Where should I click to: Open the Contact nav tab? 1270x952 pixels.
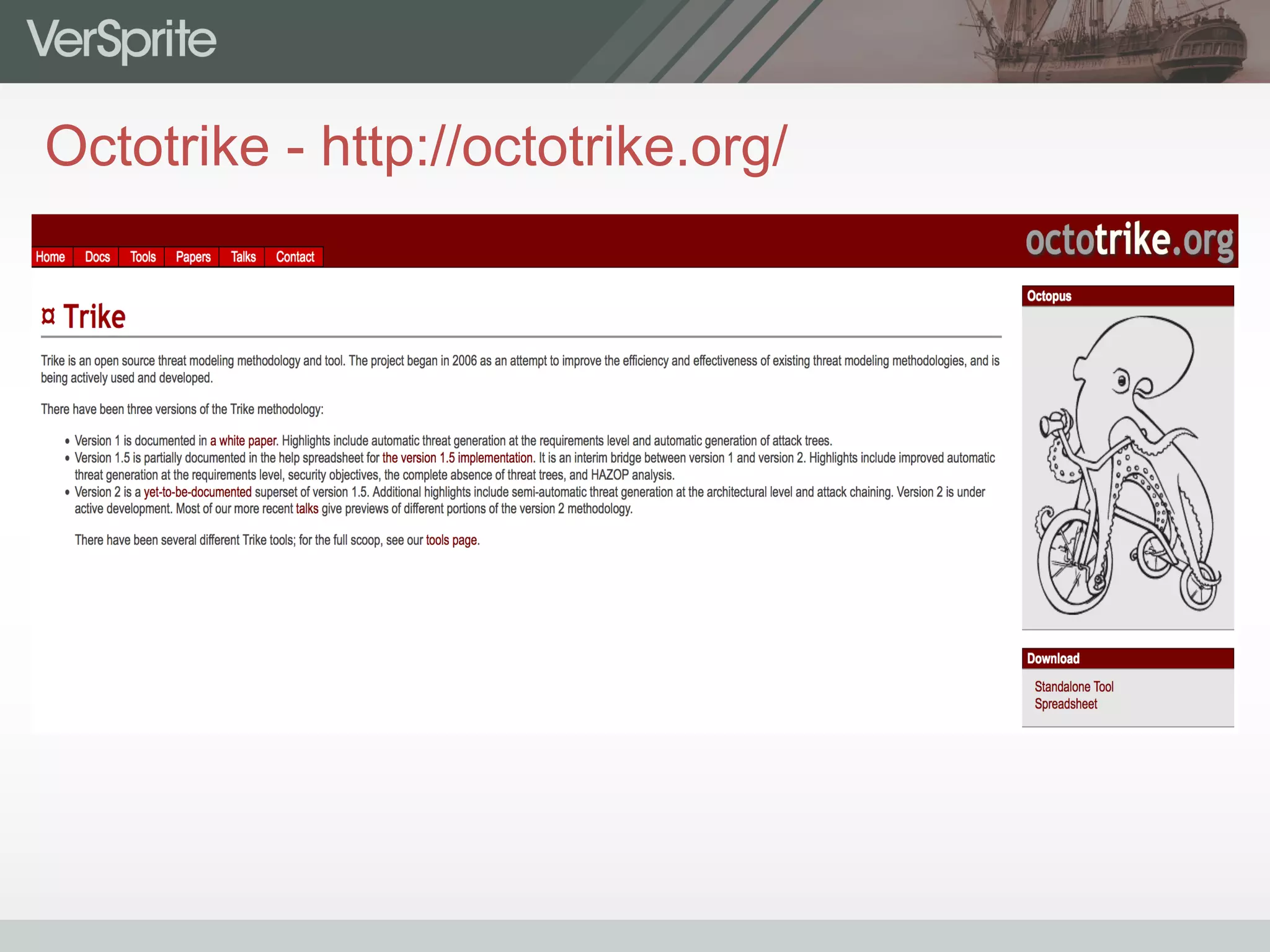pyautogui.click(x=295, y=257)
